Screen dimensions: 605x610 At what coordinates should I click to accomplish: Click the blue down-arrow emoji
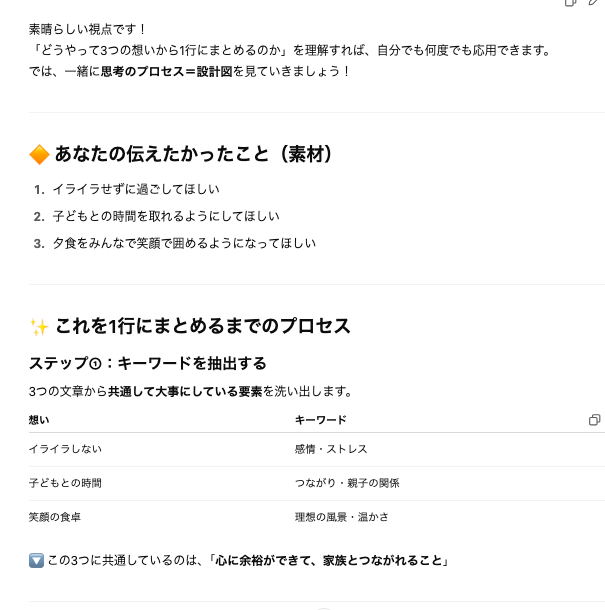pos(36,561)
